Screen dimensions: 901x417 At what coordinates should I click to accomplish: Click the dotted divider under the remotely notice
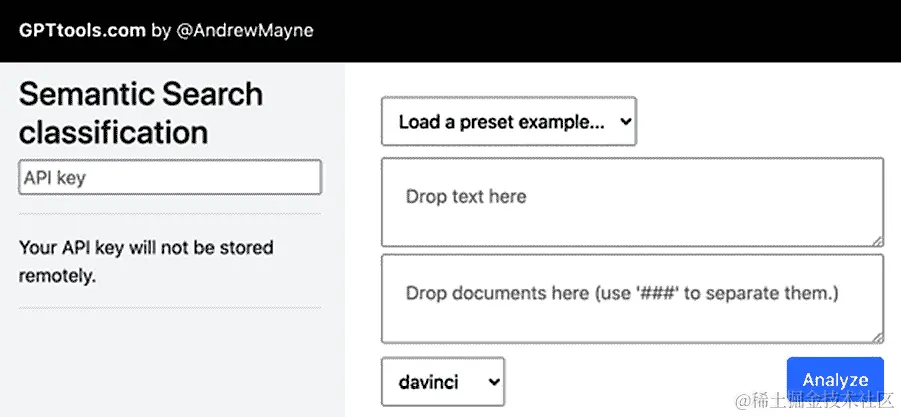170,308
